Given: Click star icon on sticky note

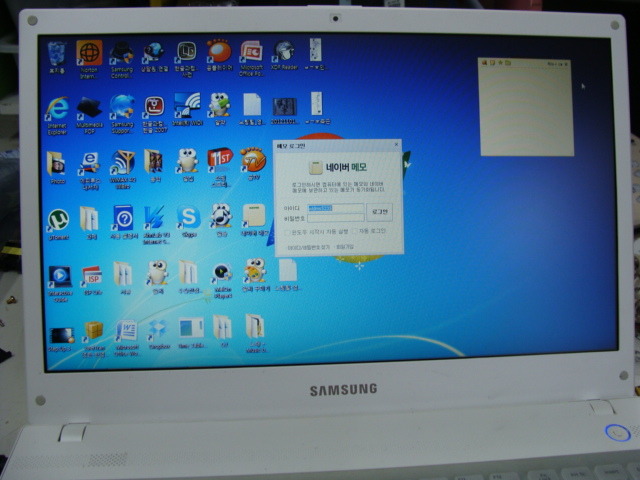Looking at the screenshot, I should (x=500, y=62).
